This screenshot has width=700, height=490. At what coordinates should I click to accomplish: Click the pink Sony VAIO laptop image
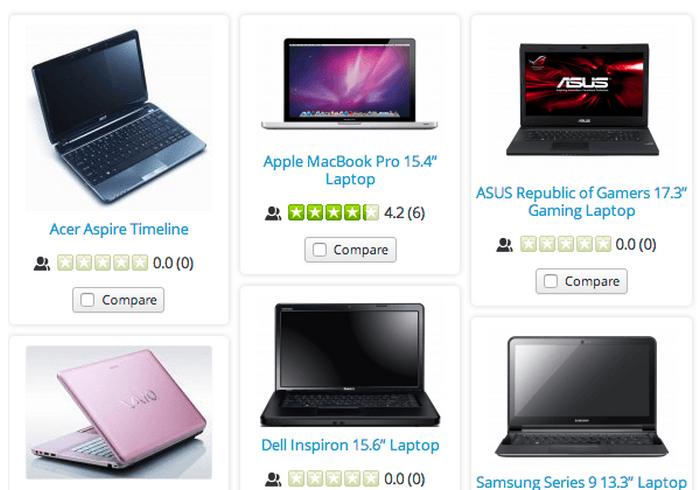coord(119,412)
